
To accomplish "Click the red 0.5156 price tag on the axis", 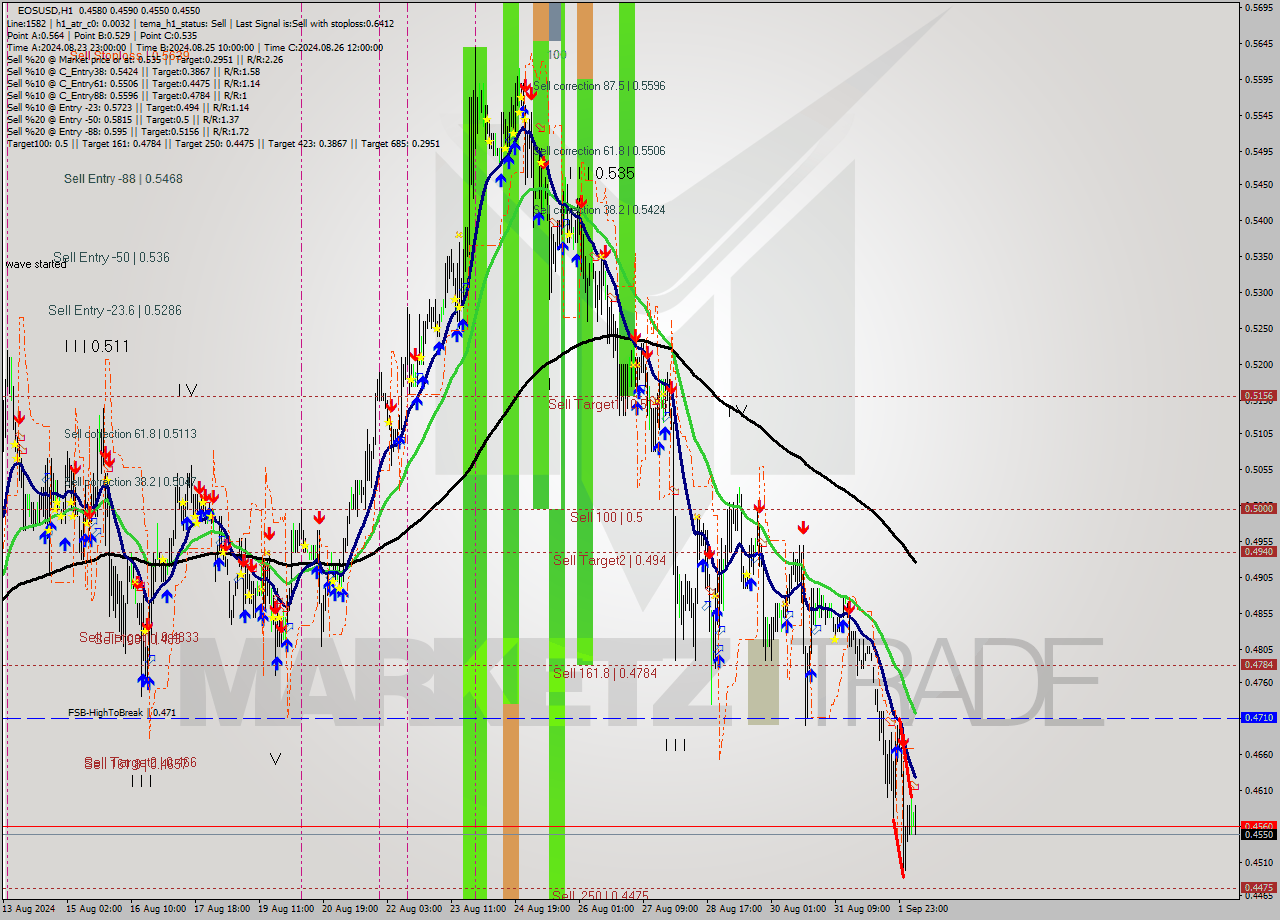I will (x=1258, y=395).
